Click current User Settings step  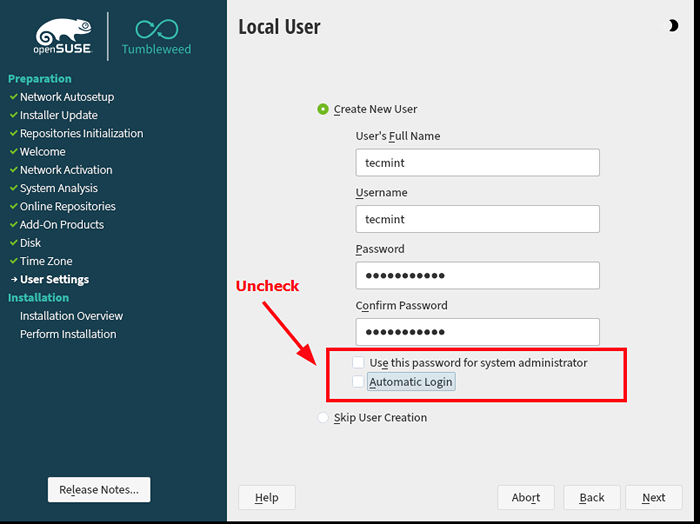coord(54,279)
